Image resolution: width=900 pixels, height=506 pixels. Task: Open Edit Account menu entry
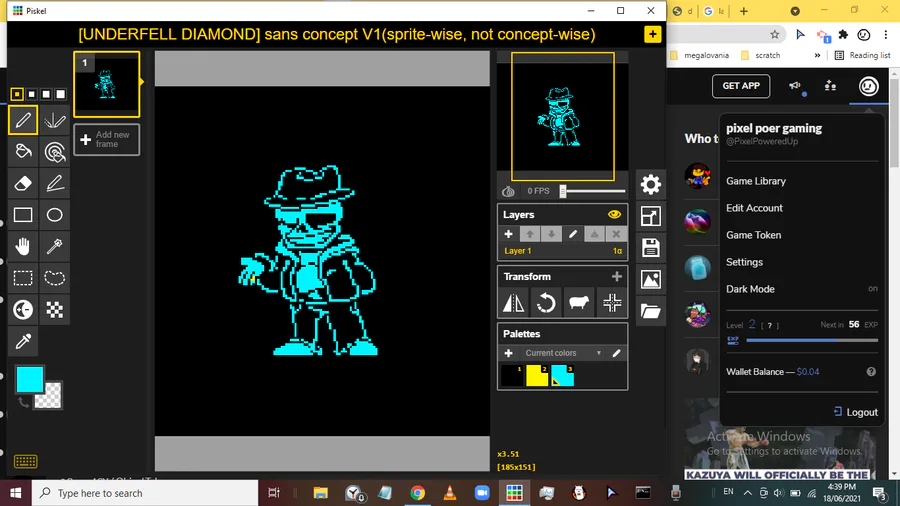pyautogui.click(x=754, y=208)
